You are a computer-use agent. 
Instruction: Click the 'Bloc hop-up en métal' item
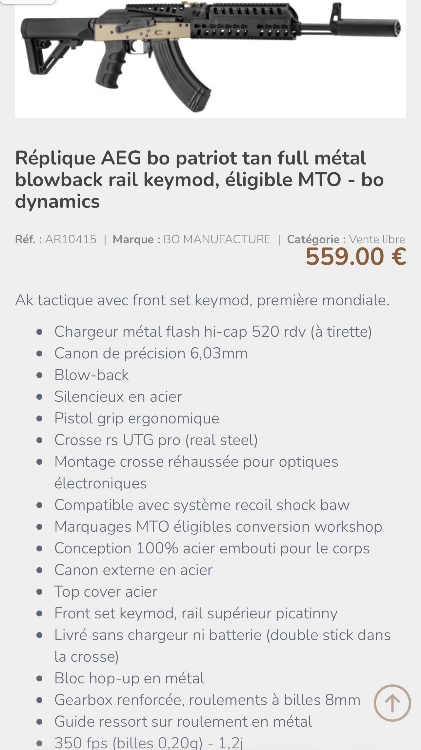coord(129,678)
